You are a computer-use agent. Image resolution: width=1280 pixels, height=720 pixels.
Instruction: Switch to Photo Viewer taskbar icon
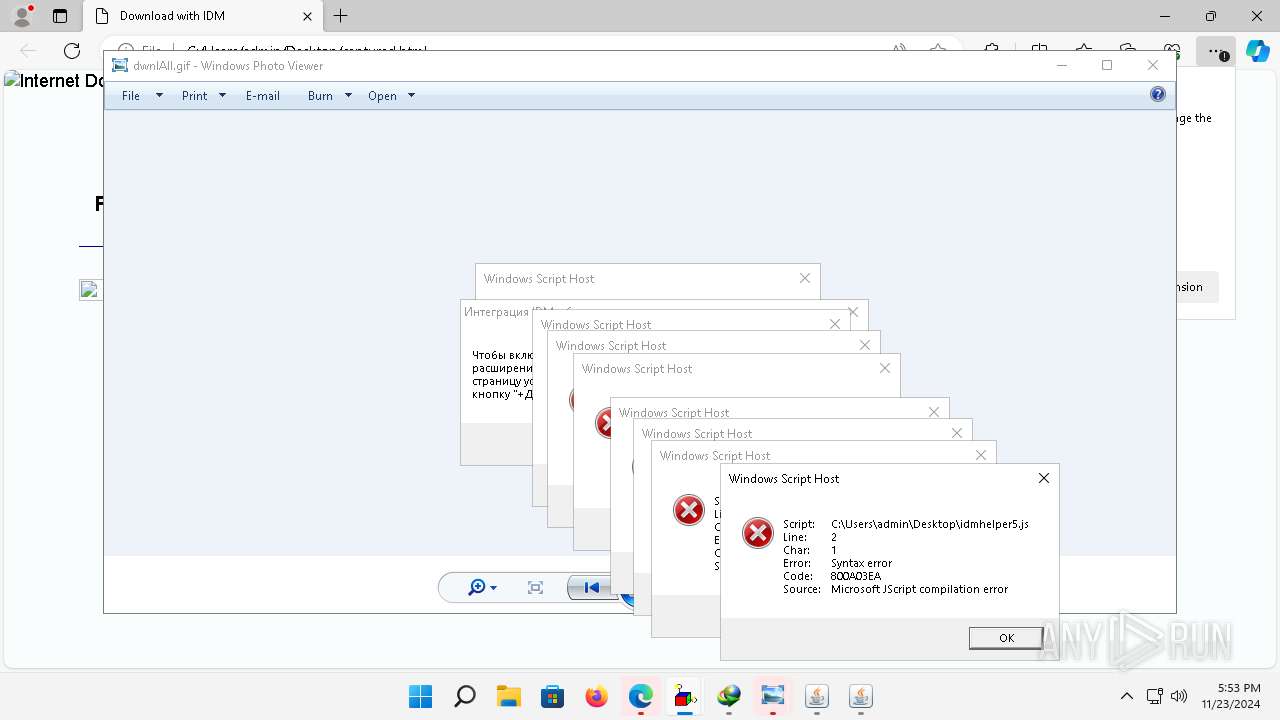click(773, 696)
